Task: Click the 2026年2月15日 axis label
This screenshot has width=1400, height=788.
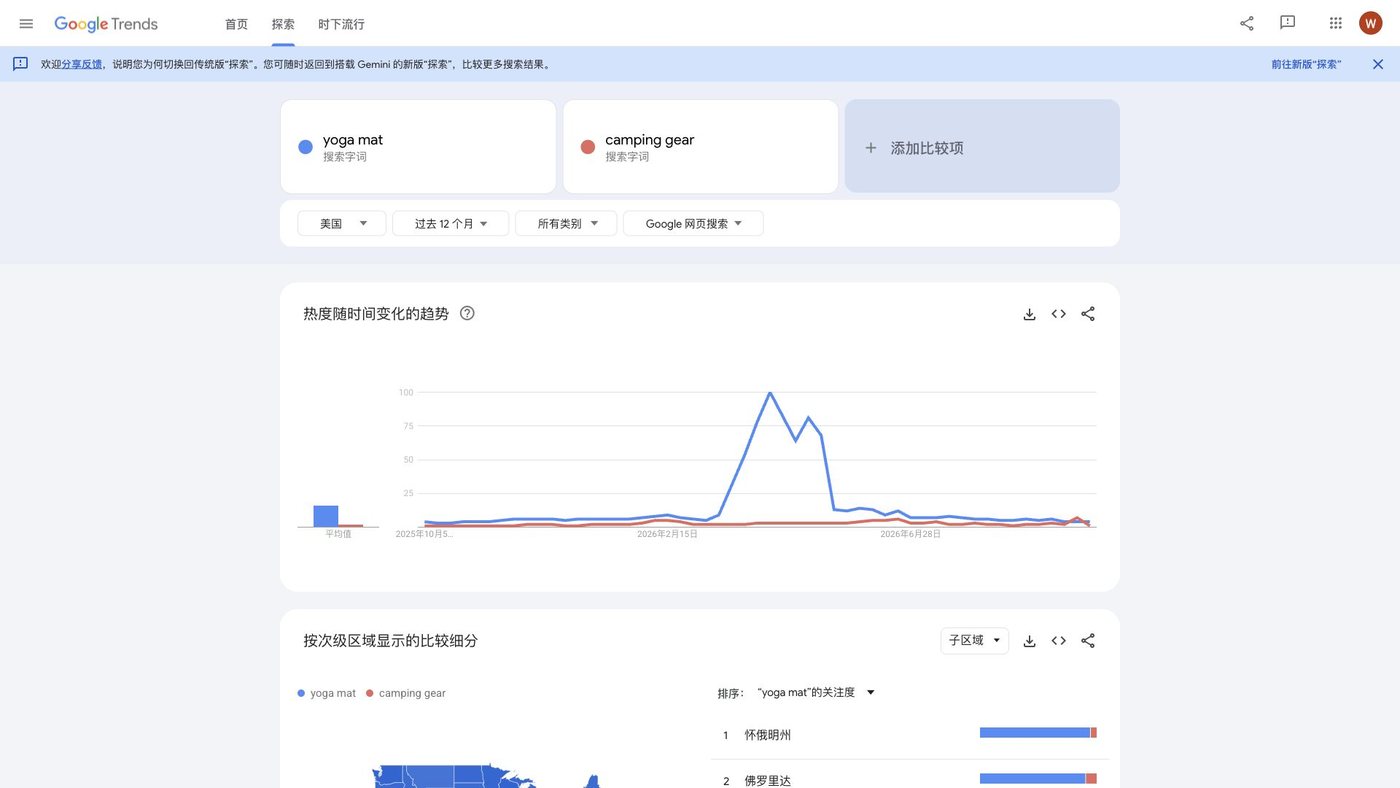Action: (x=667, y=534)
